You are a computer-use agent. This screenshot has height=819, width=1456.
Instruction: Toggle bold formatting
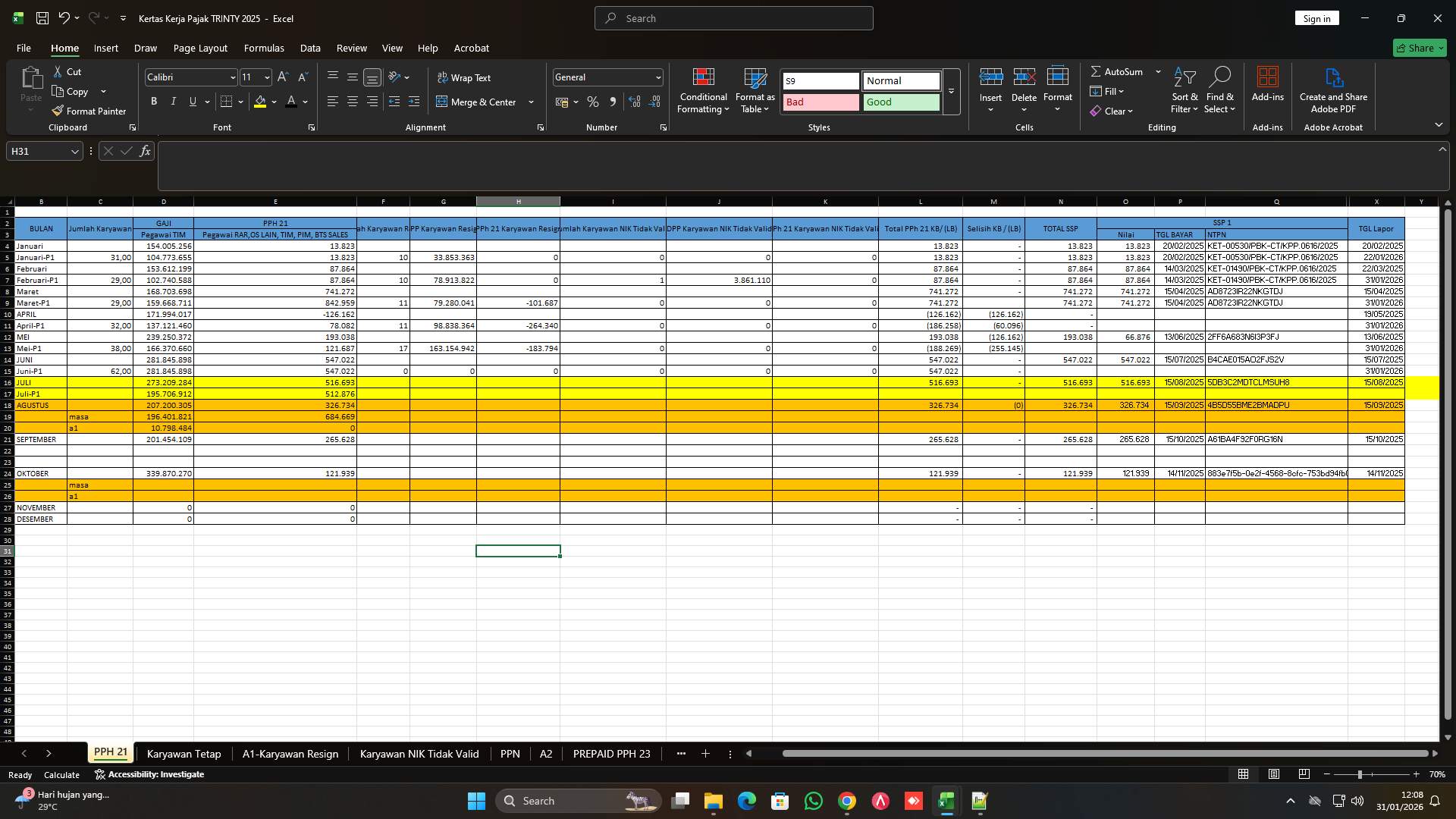pos(154,101)
